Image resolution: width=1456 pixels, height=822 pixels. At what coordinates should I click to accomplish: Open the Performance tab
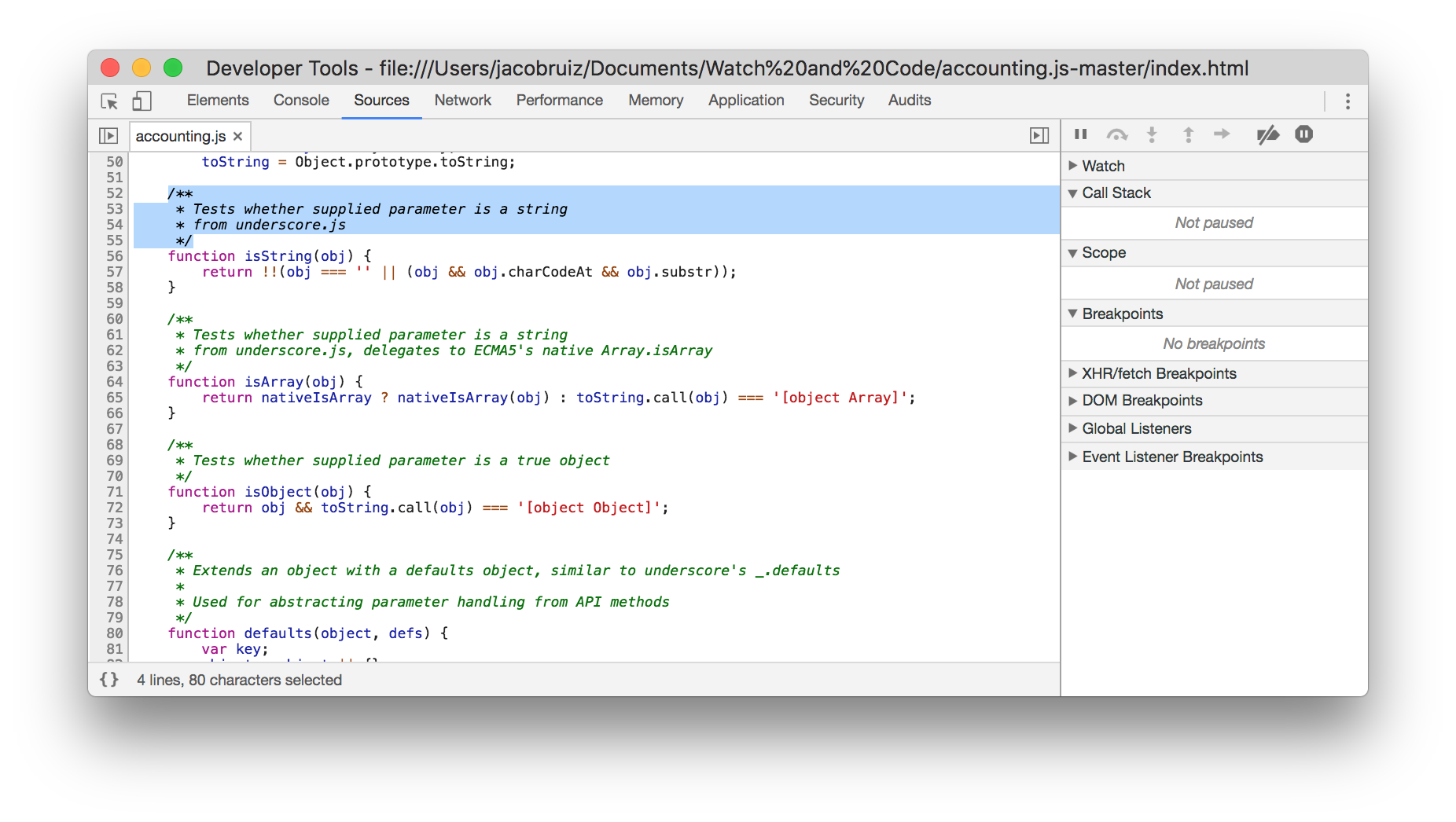tap(560, 101)
